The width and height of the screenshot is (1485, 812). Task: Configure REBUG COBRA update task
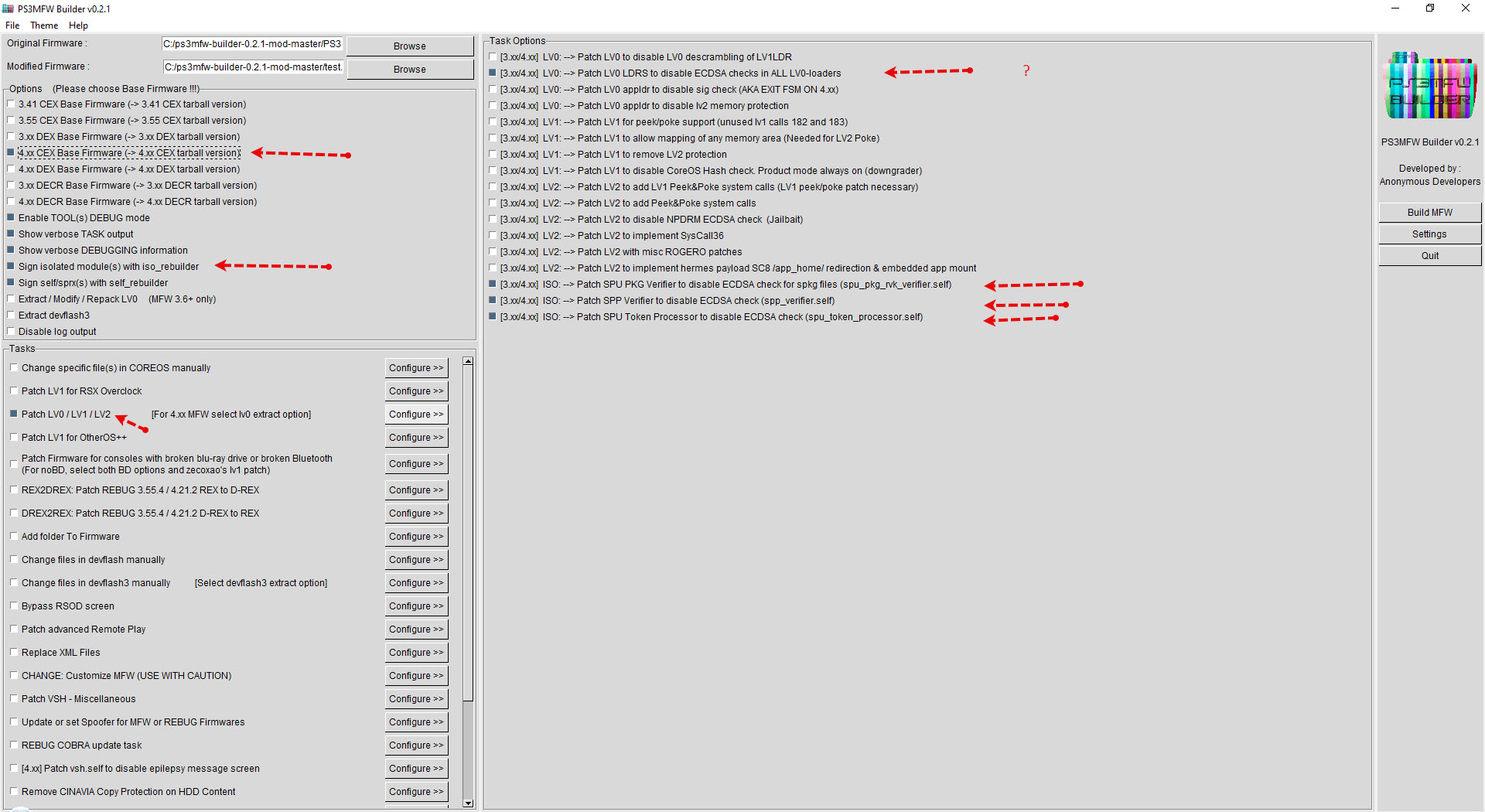click(417, 745)
